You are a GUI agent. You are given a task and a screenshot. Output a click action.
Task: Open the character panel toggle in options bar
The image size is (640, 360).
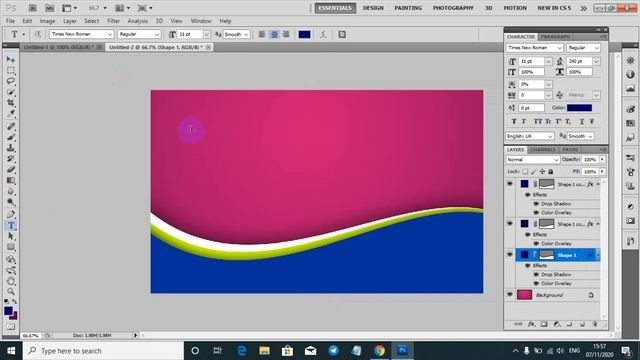point(342,34)
